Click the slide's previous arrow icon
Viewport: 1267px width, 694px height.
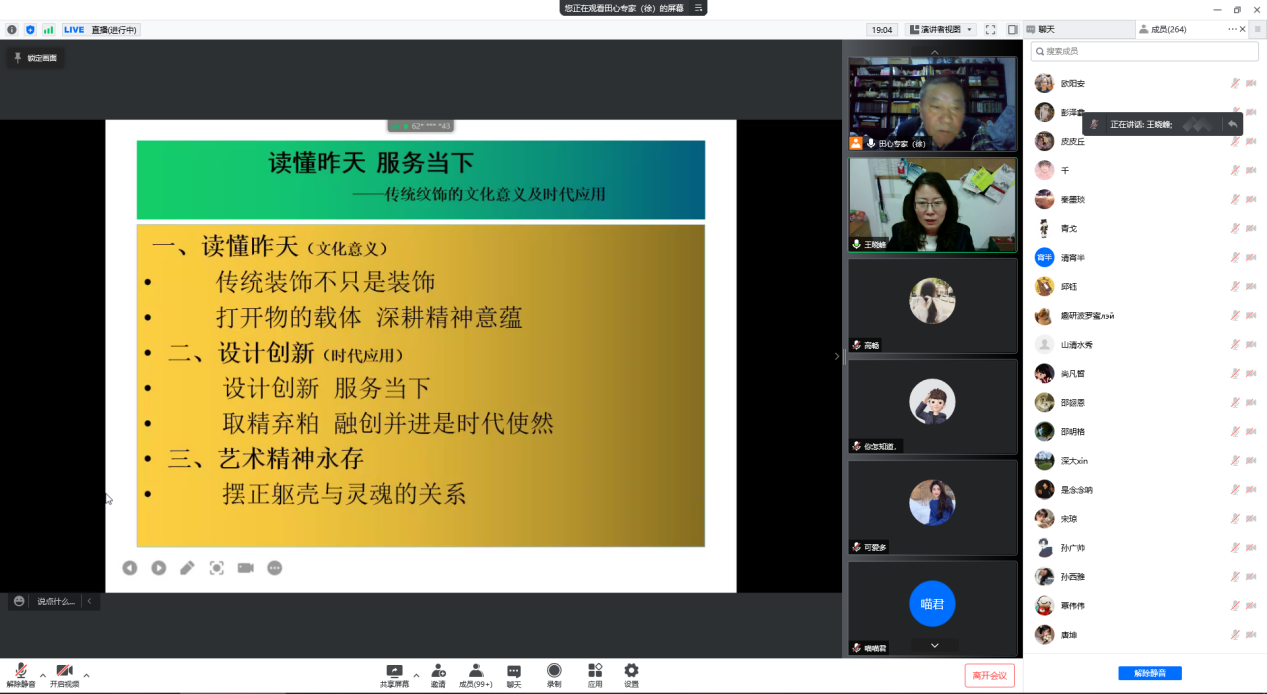coord(130,568)
